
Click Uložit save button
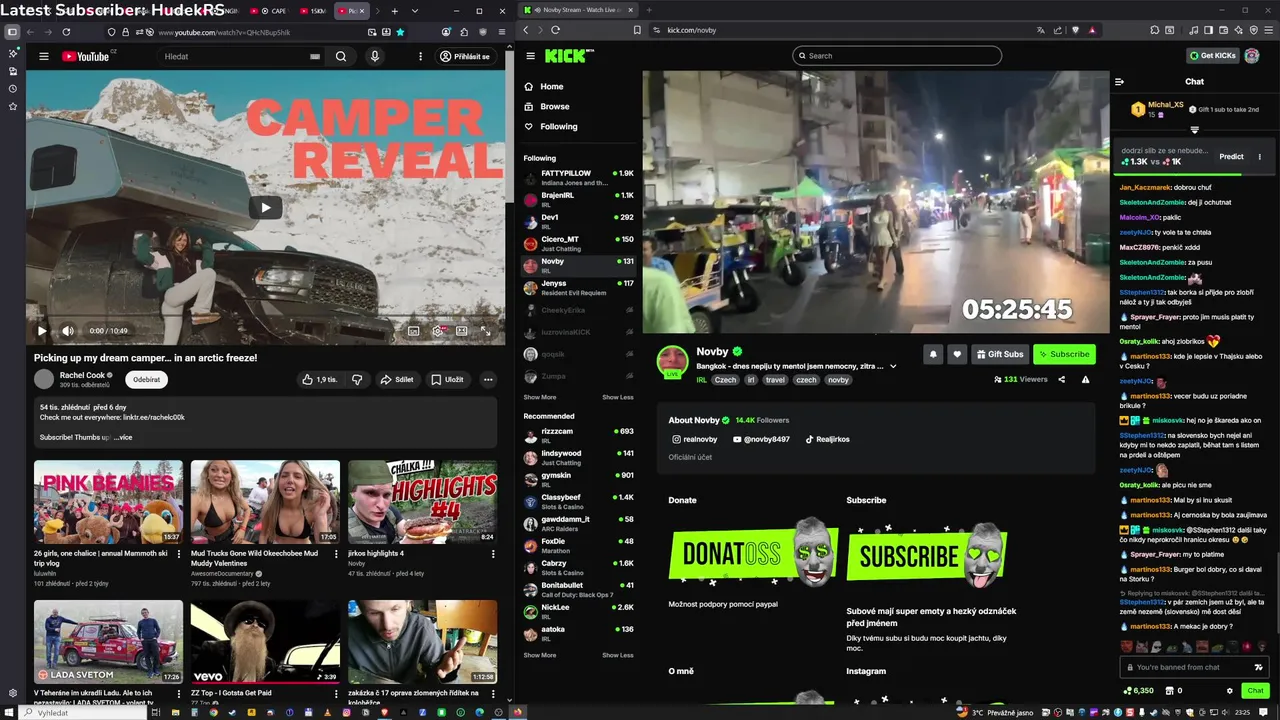[447, 380]
